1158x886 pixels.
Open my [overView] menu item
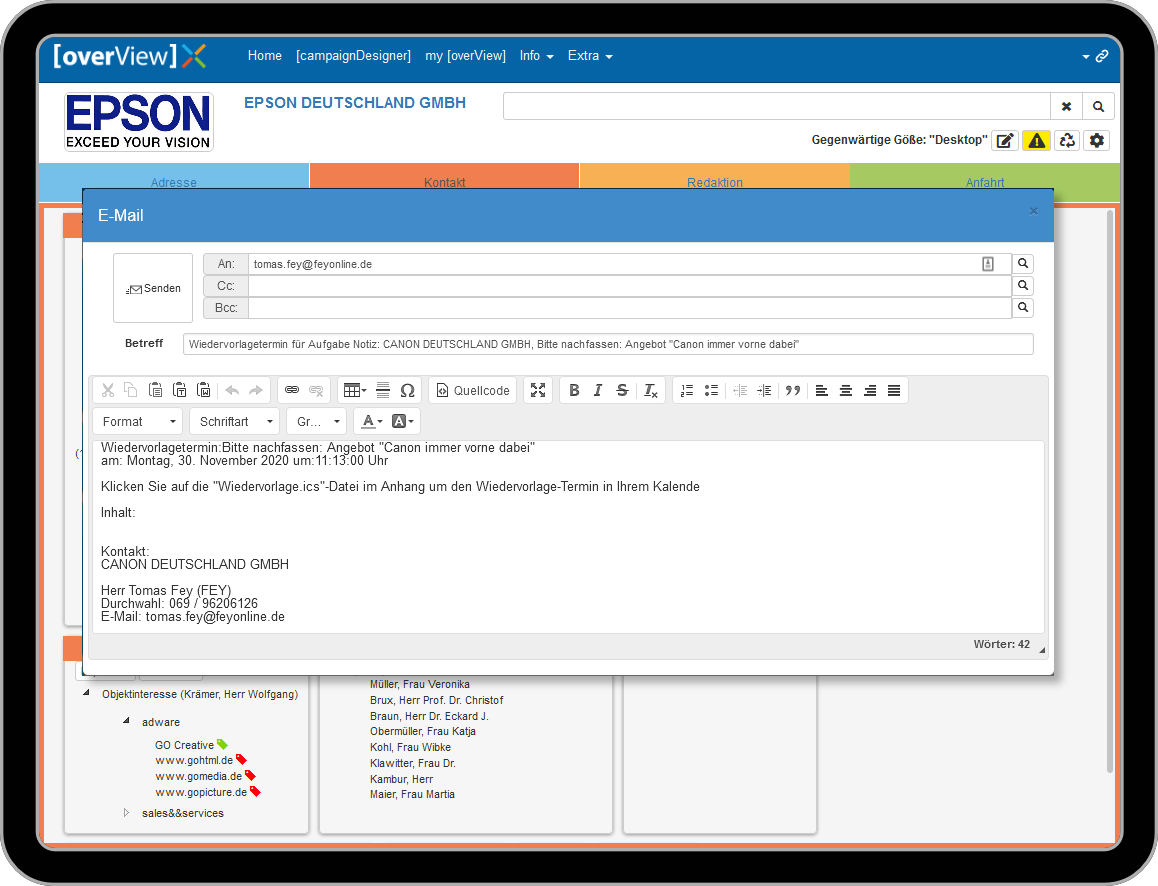click(465, 55)
